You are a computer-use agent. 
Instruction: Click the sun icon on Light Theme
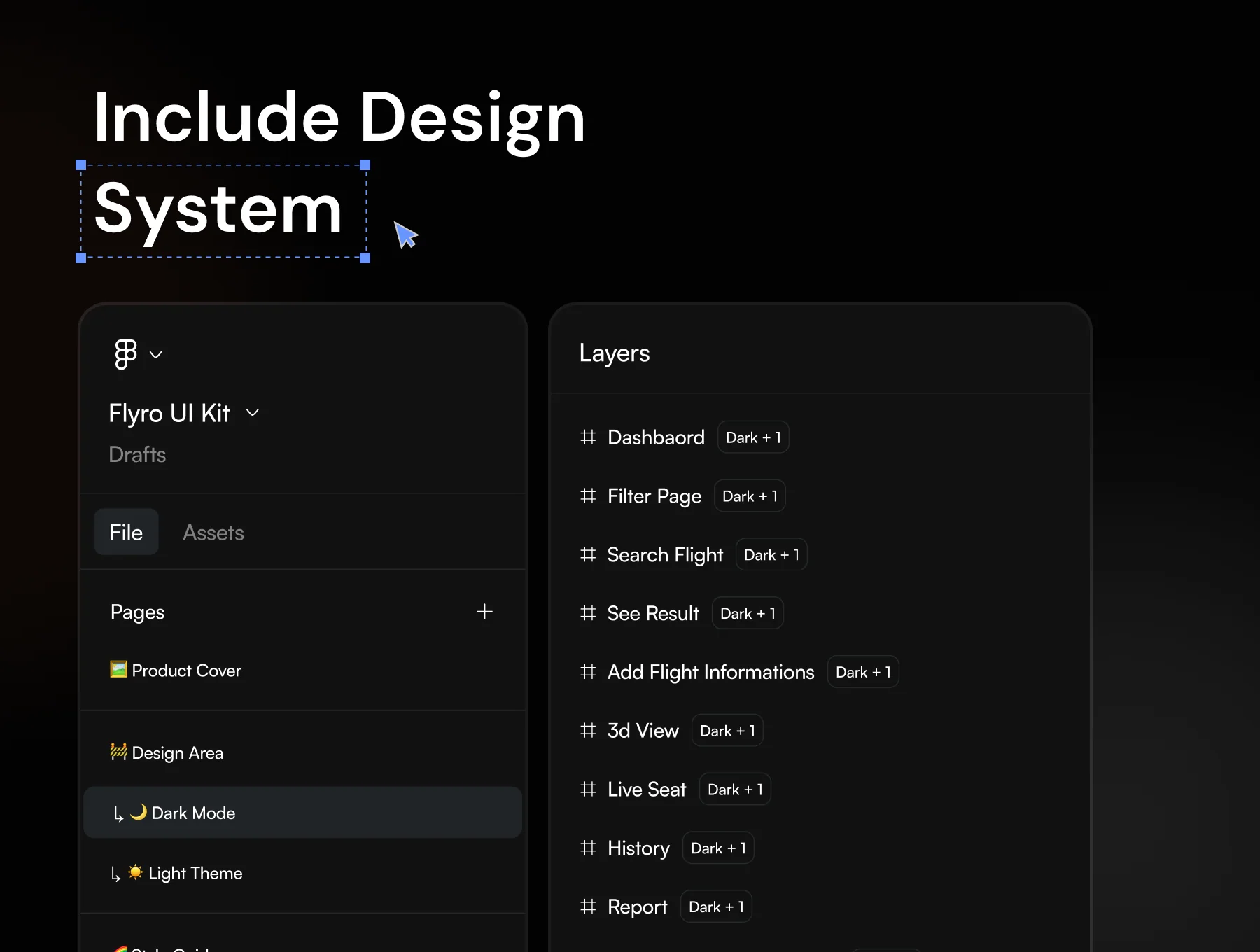point(136,872)
